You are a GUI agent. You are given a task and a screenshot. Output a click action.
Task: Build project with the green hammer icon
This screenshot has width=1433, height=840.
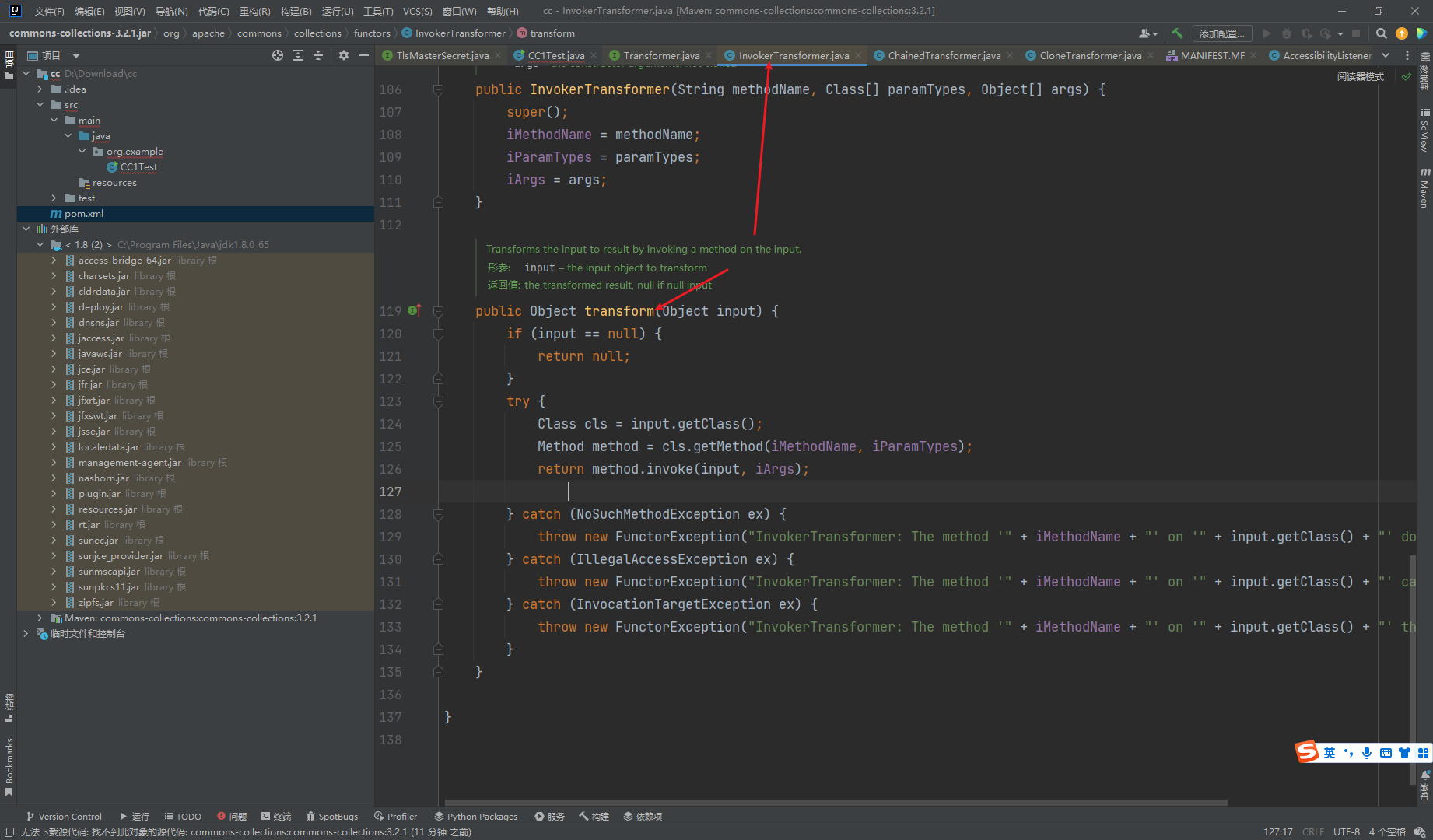point(1177,33)
